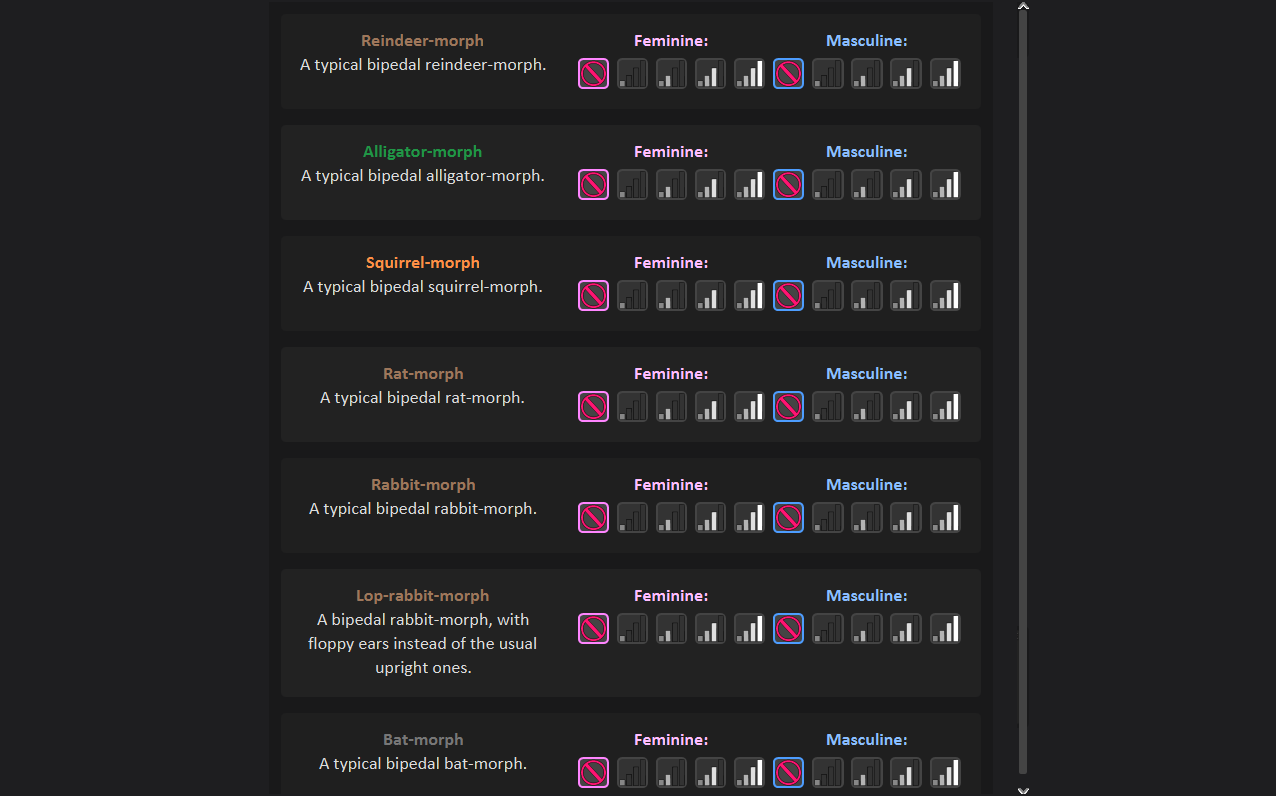1276x796 pixels.
Task: Toggle masculine disabled icon for Alligator-morph
Action: tap(788, 185)
